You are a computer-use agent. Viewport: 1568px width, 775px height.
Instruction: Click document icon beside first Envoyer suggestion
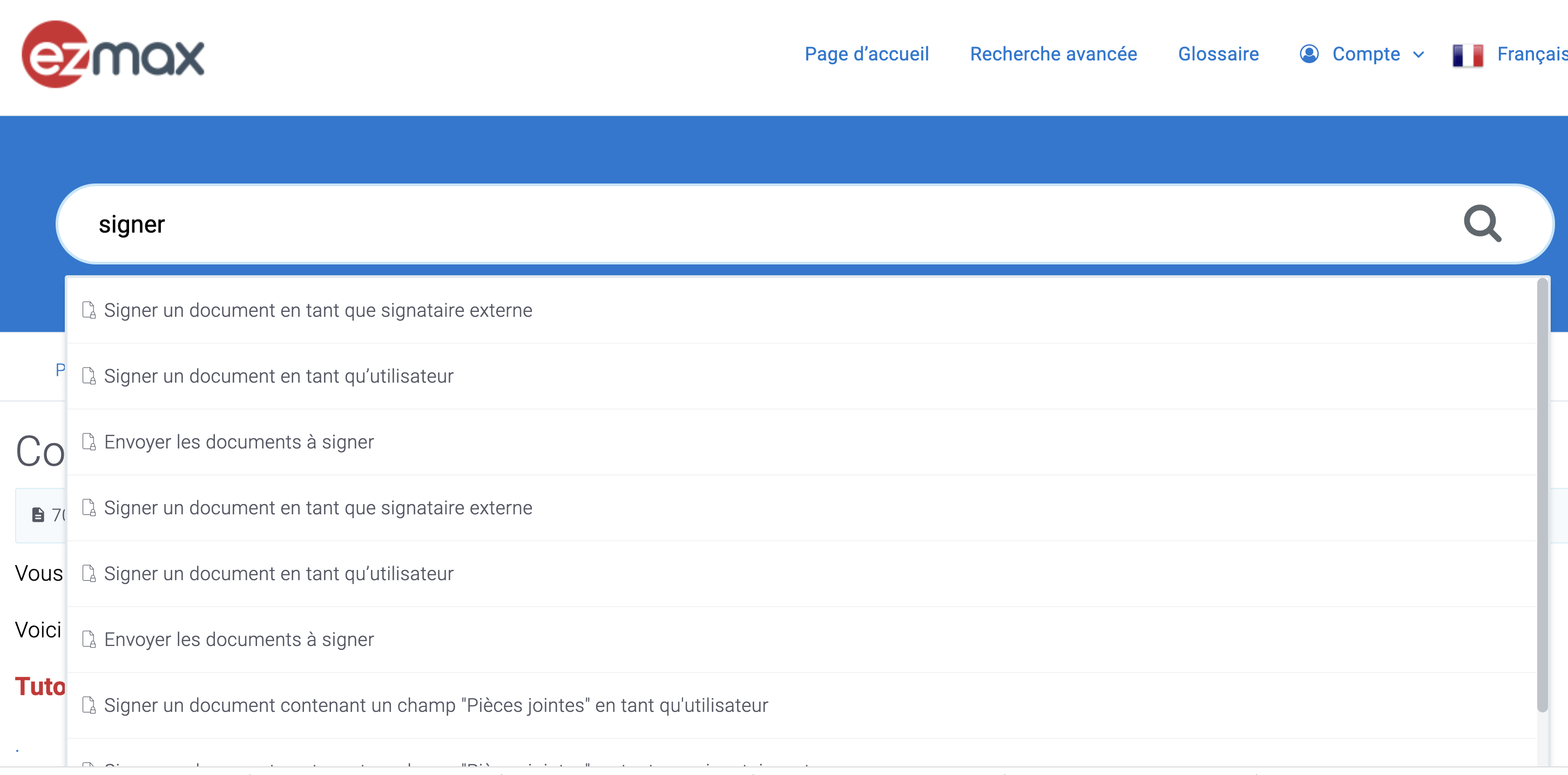tap(89, 441)
